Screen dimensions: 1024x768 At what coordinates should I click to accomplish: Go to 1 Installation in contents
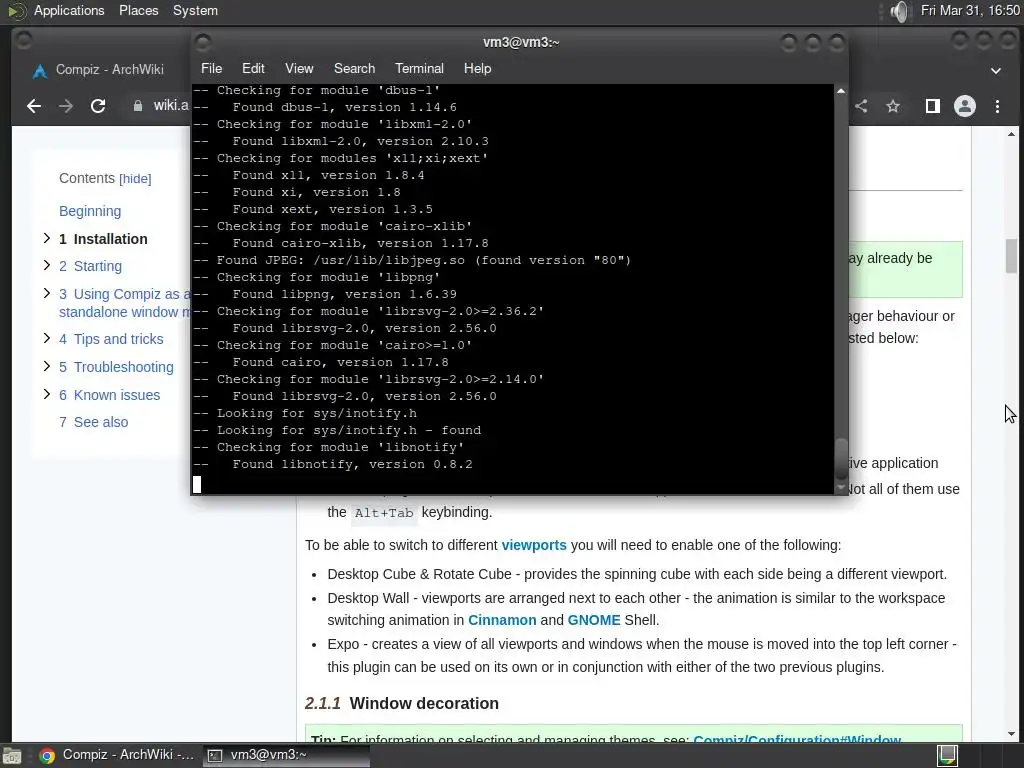(x=103, y=239)
